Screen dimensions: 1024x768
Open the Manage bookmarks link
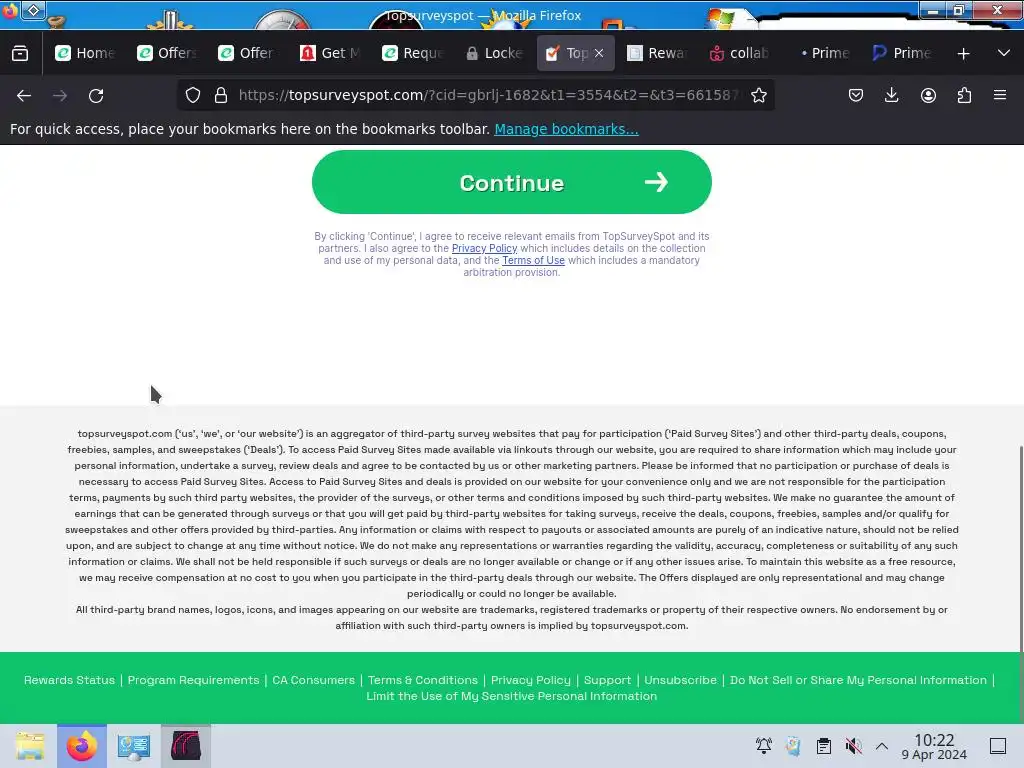[566, 129]
